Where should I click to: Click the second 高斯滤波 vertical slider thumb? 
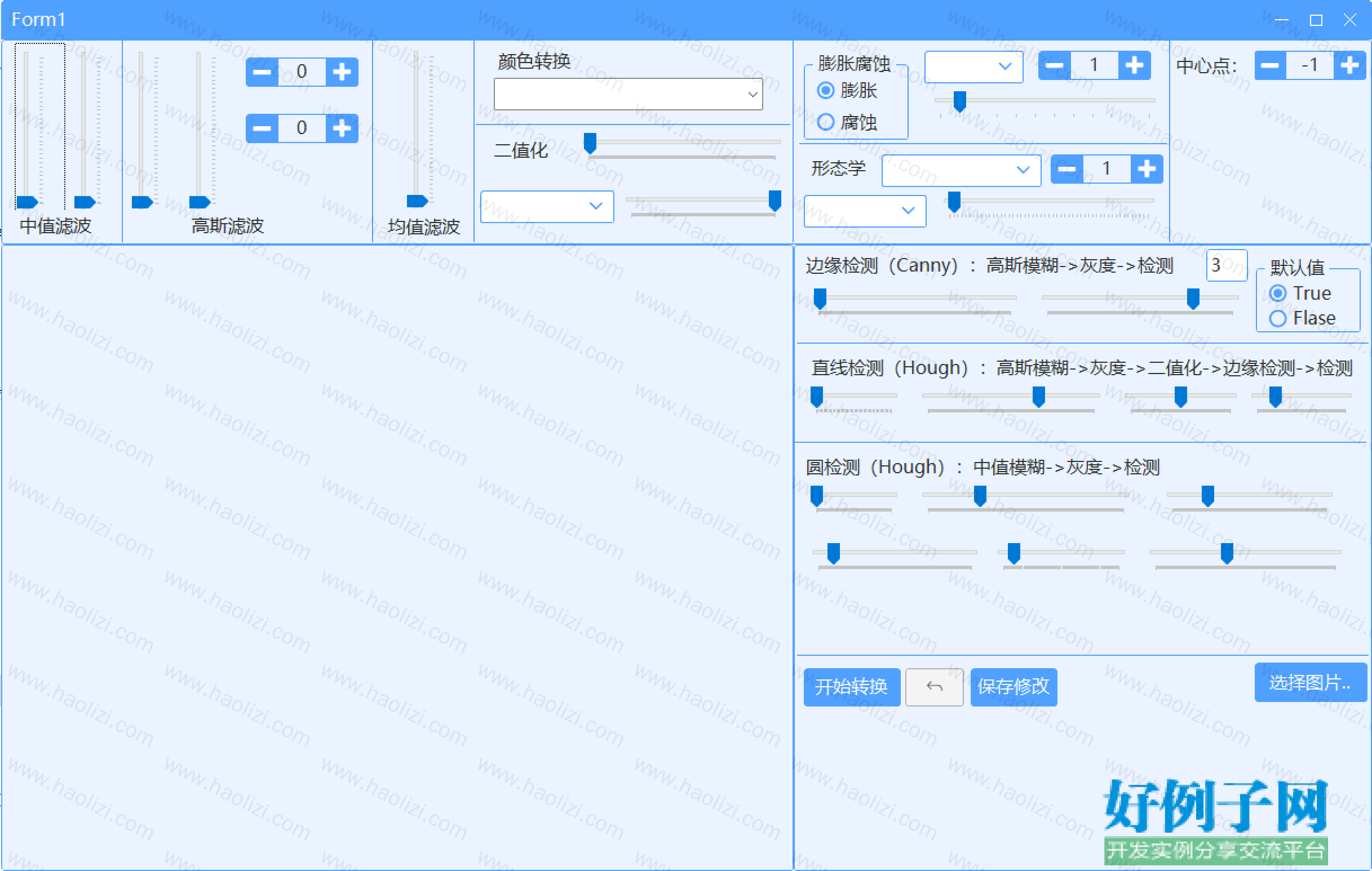point(200,202)
